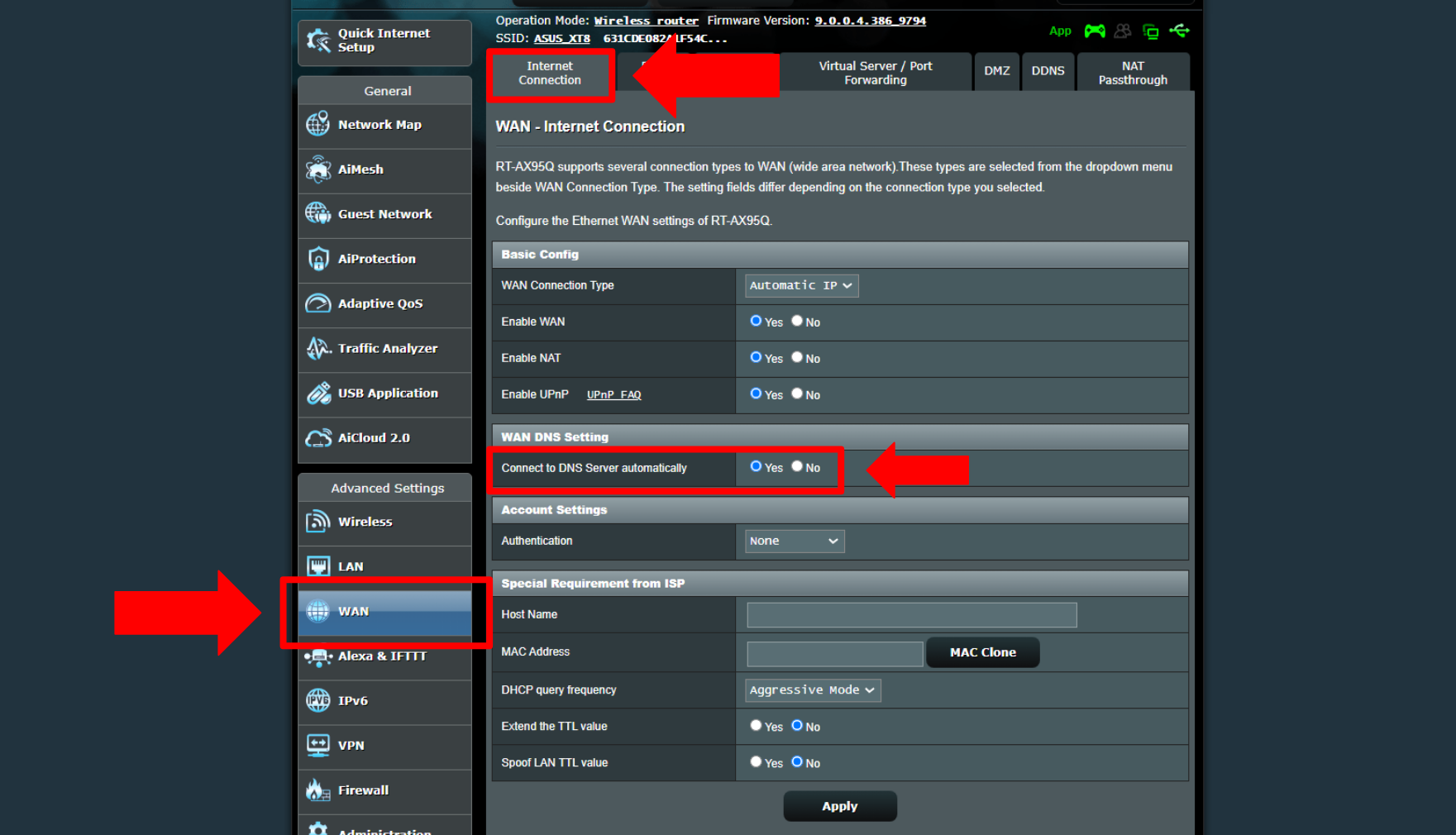Click the Wireless signal icon
Screen dimensions: 1456x835
(x=318, y=522)
